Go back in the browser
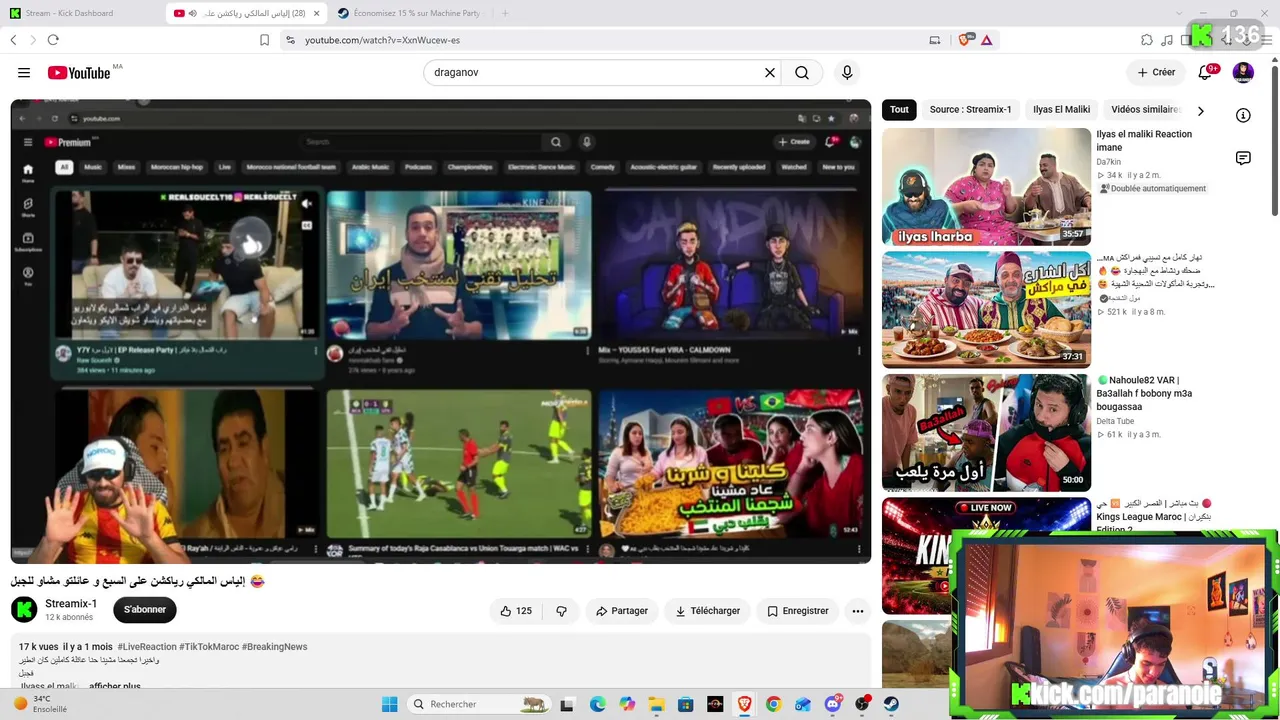The width and height of the screenshot is (1280, 720). click(x=13, y=40)
